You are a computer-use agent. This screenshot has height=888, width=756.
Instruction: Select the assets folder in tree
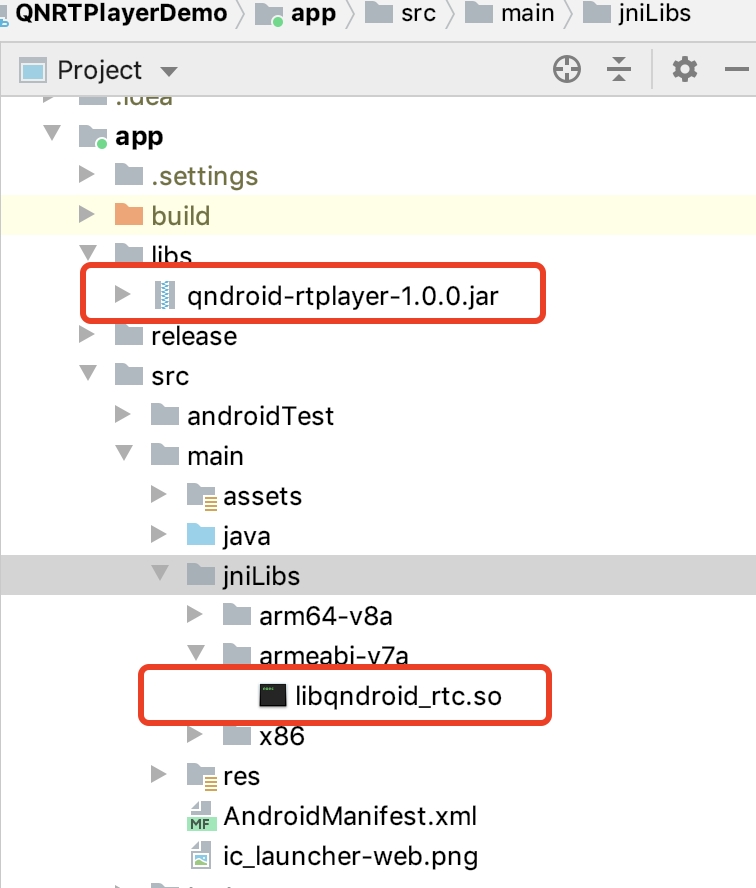tap(261, 496)
